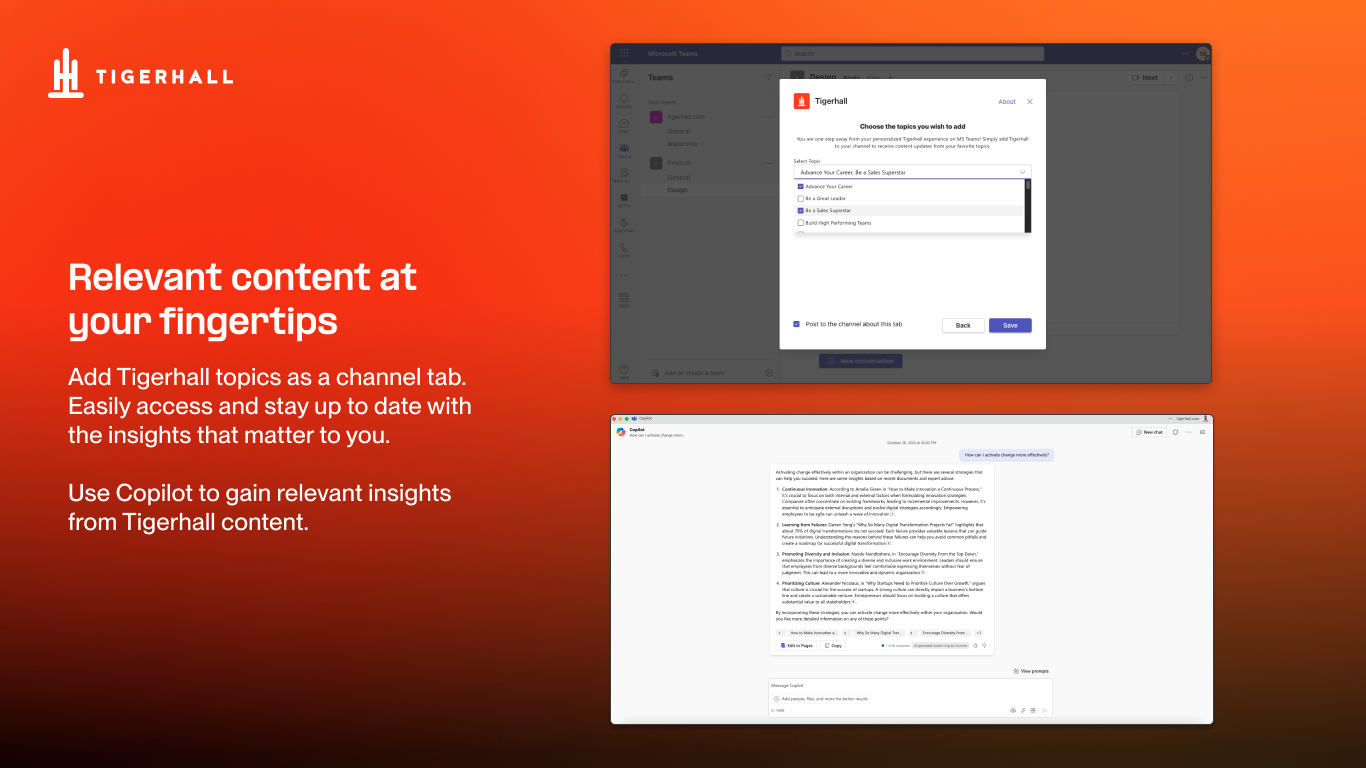Open Chat in the Teams sidebar
The height and width of the screenshot is (768, 1366).
coord(624,126)
